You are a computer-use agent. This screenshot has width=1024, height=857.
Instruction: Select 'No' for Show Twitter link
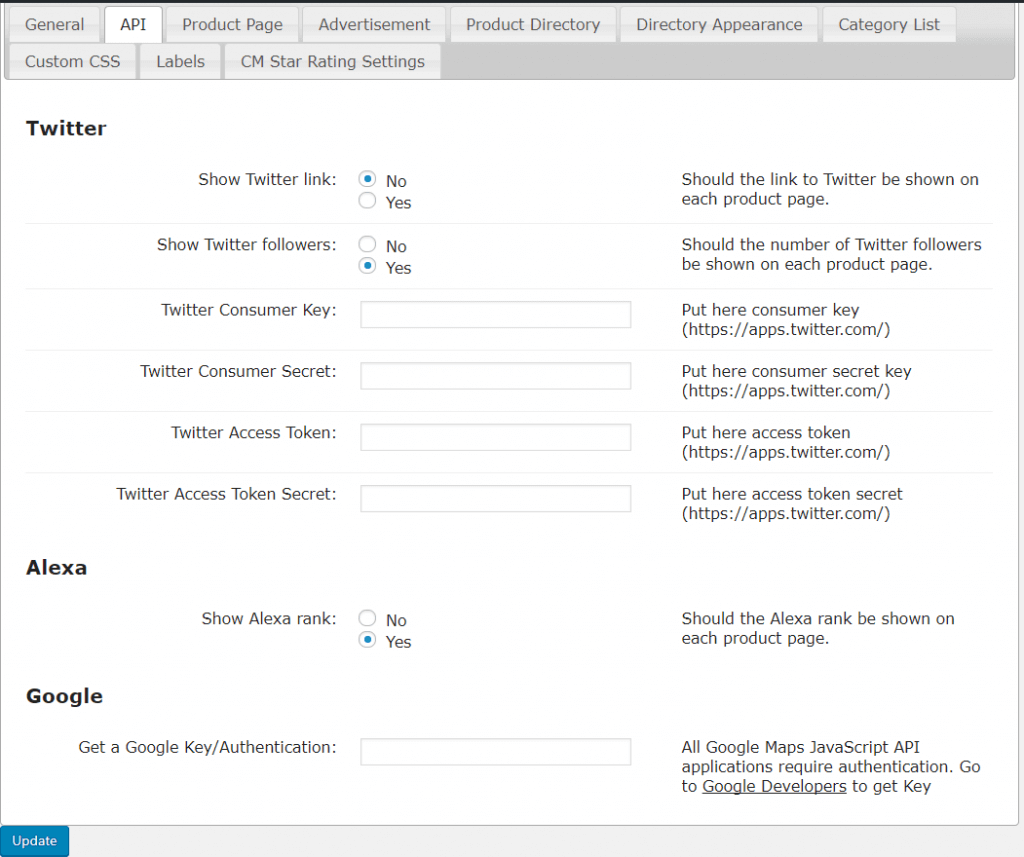[368, 180]
